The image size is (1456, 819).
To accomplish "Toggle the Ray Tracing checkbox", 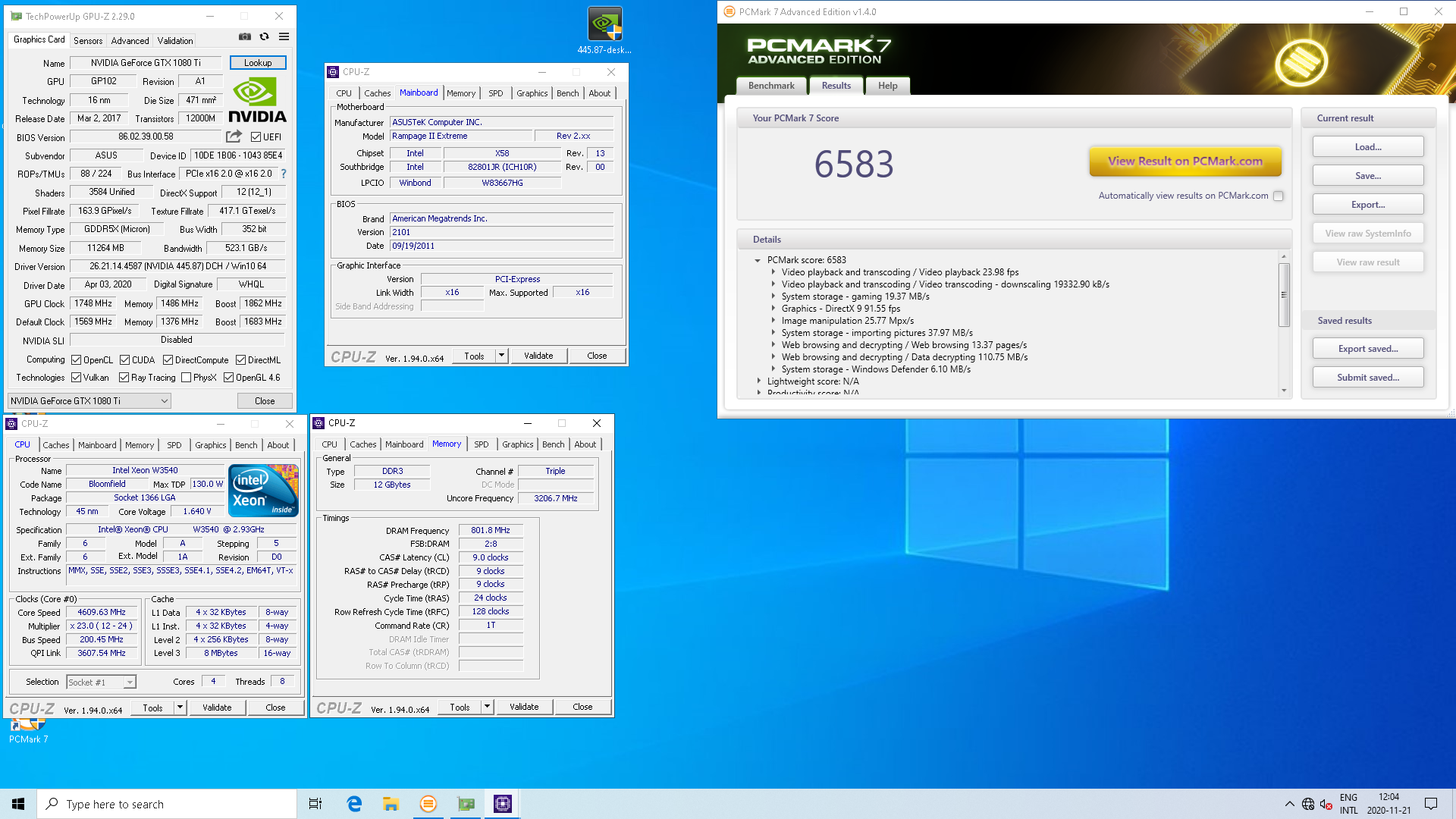I will tap(124, 378).
